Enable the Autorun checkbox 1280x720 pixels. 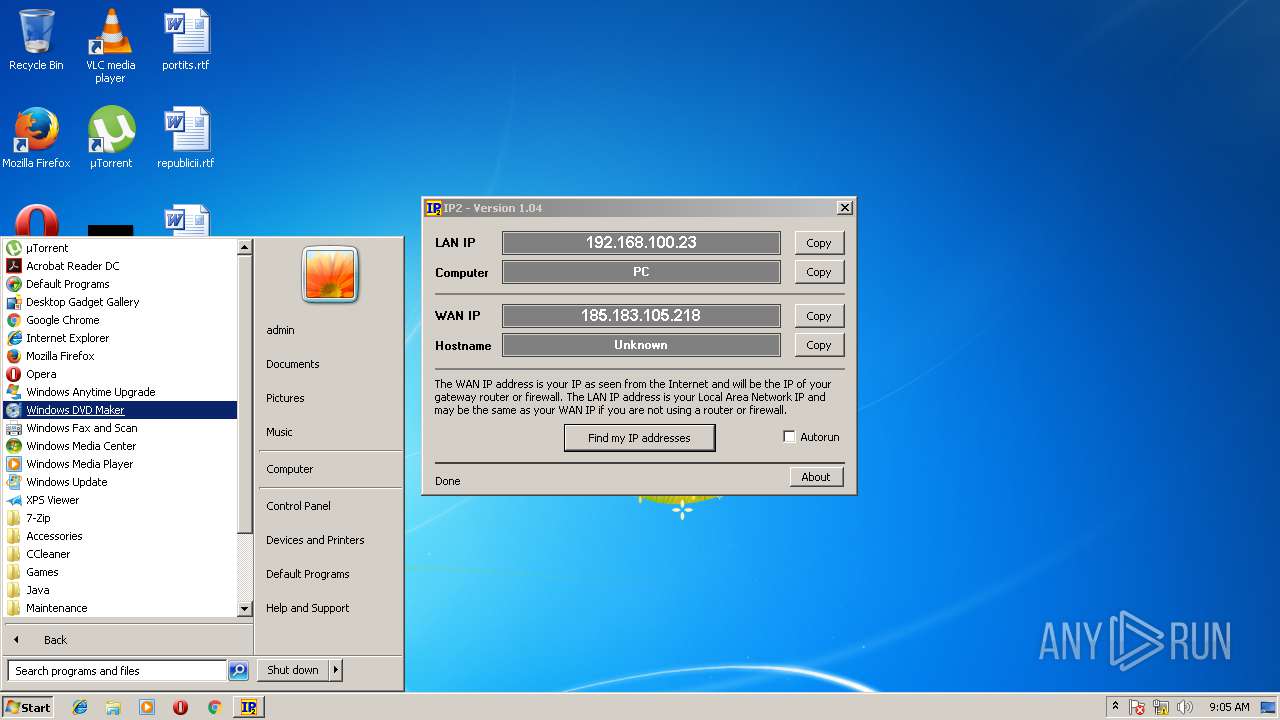click(x=789, y=437)
